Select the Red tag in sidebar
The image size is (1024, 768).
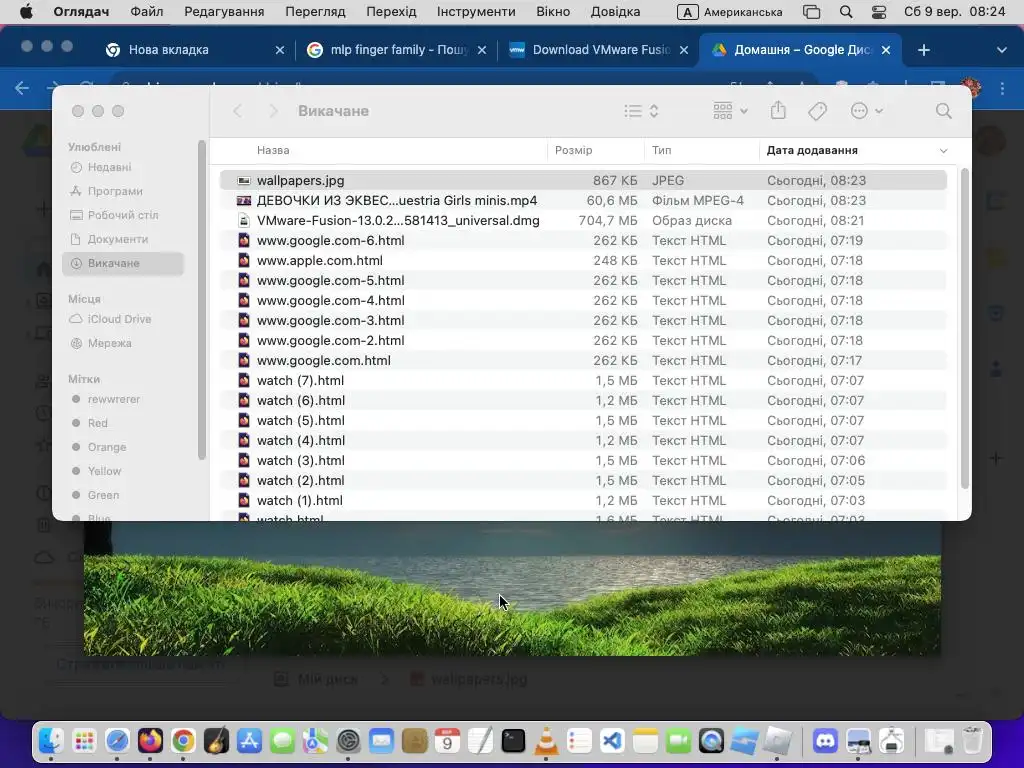click(x=123, y=423)
